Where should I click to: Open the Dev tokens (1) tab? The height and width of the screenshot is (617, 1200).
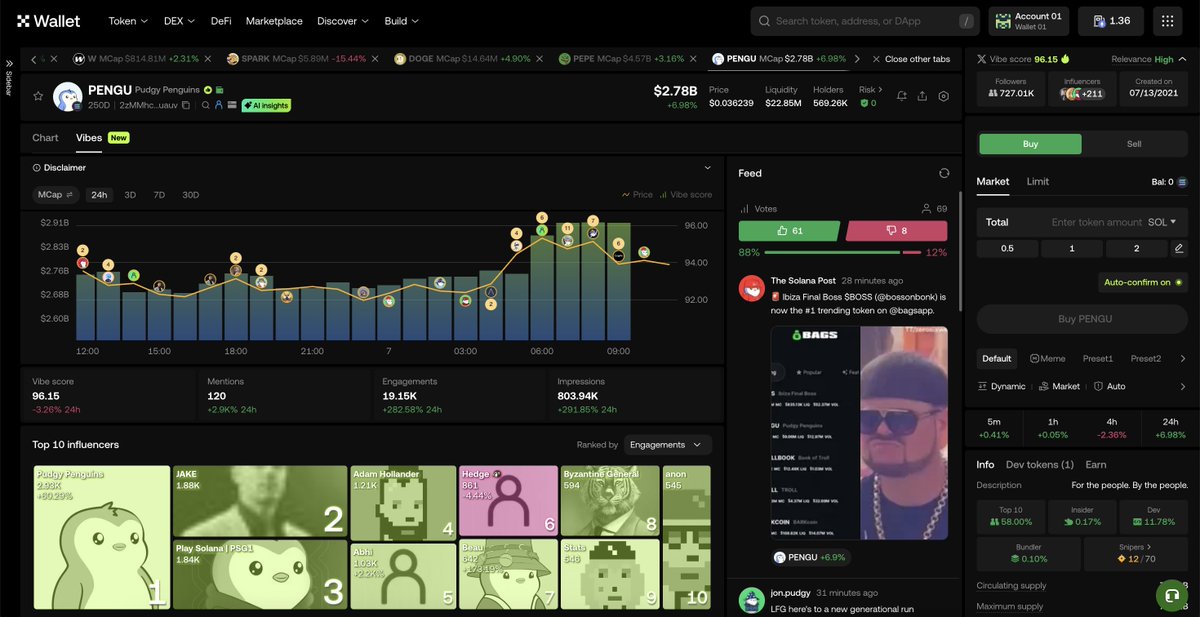pos(1040,464)
